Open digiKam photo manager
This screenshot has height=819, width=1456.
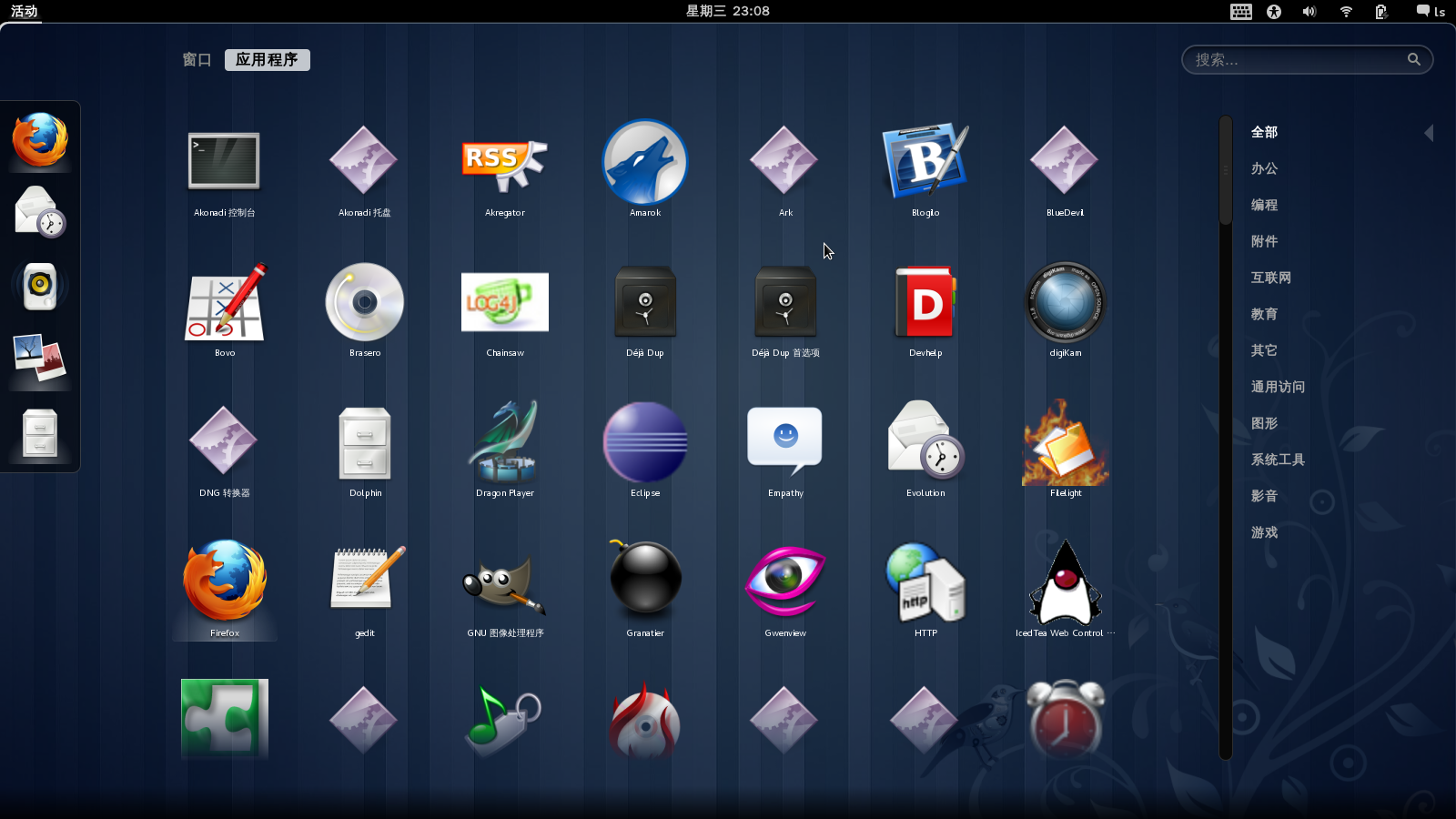(x=1065, y=311)
